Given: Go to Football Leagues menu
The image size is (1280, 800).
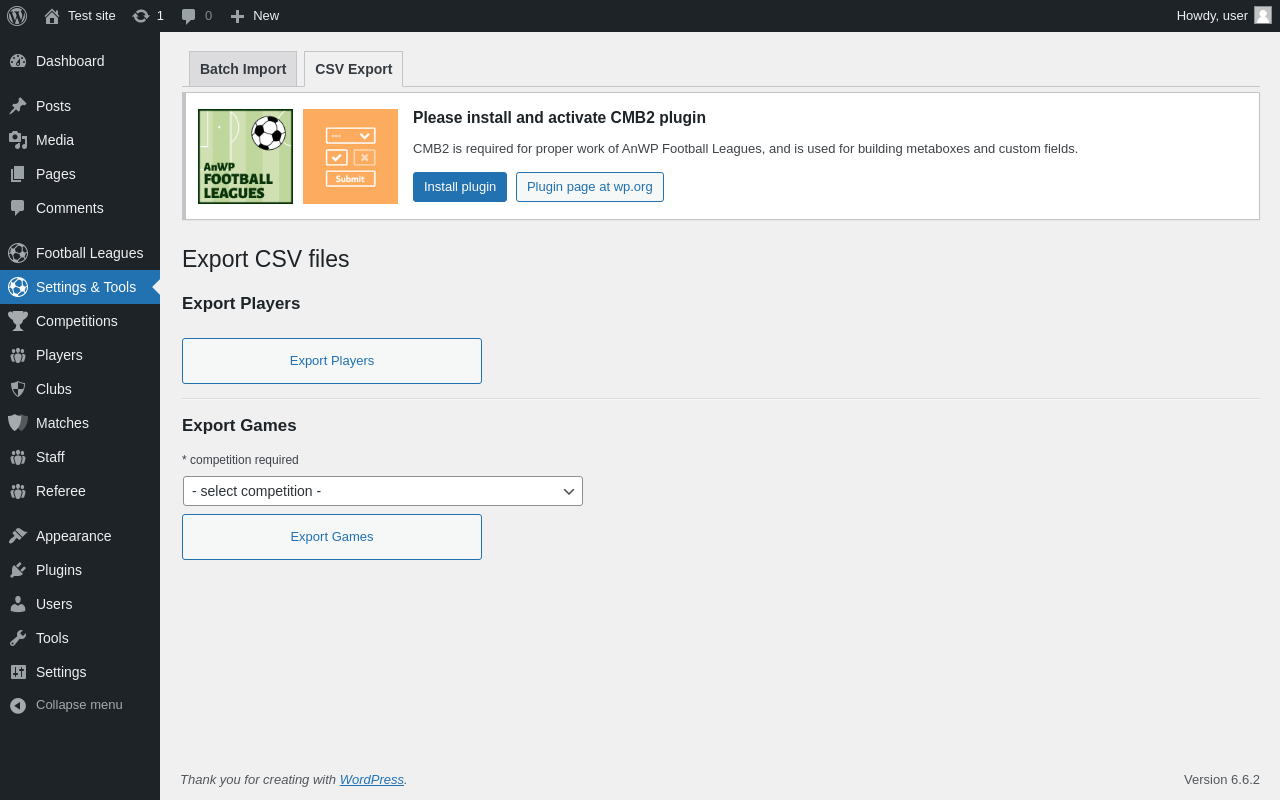Looking at the screenshot, I should pos(80,253).
